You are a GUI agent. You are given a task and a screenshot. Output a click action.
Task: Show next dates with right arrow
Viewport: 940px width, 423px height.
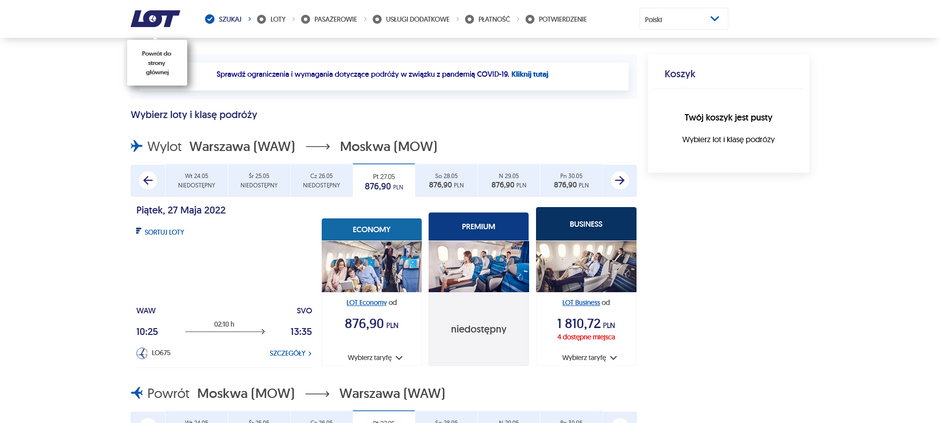tap(619, 181)
